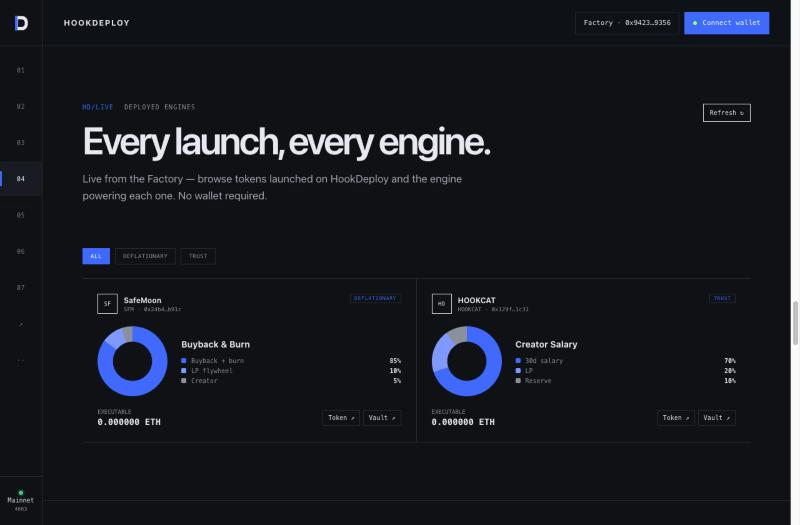
Task: Open sidebar section 02
Action: (20, 106)
